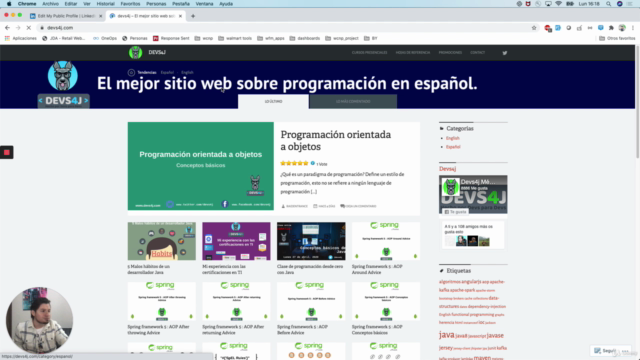Select the English category link

click(x=453, y=138)
